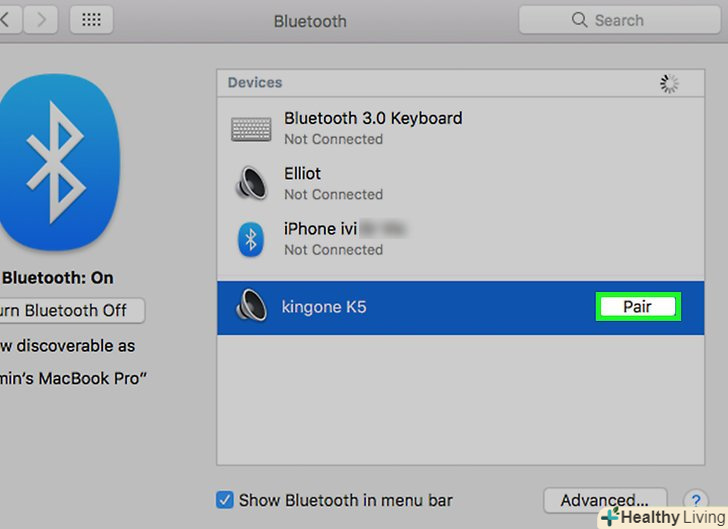The image size is (728, 529).
Task: Click the Bluetooth window title
Action: coord(310,21)
